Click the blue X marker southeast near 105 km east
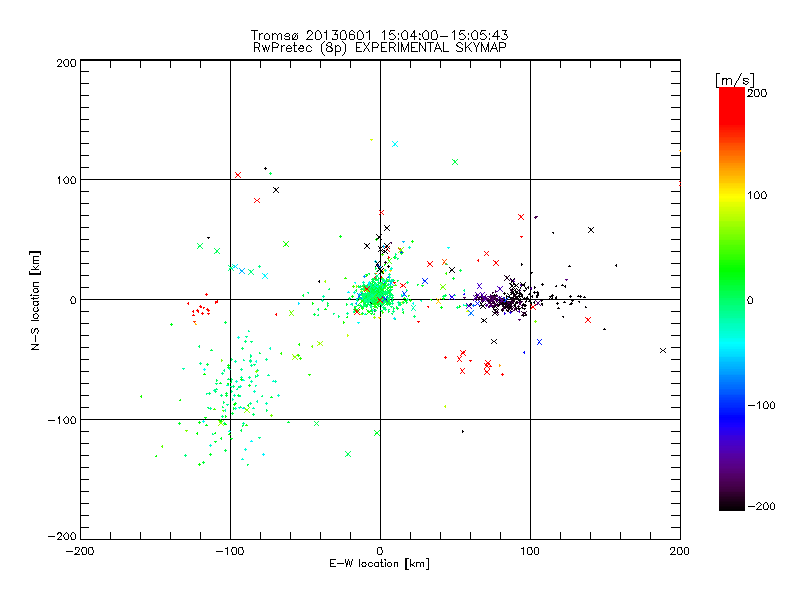The width and height of the screenshot is (800, 600). (539, 342)
